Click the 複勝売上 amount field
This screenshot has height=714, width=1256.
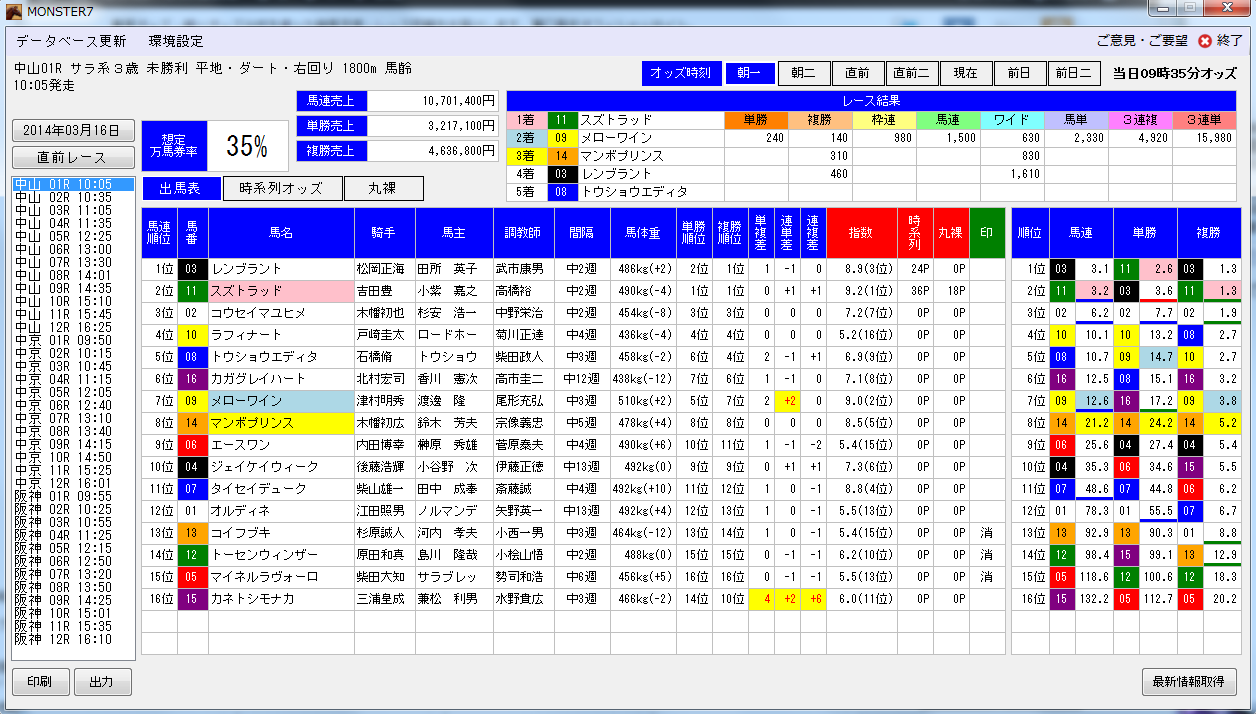[x=432, y=151]
